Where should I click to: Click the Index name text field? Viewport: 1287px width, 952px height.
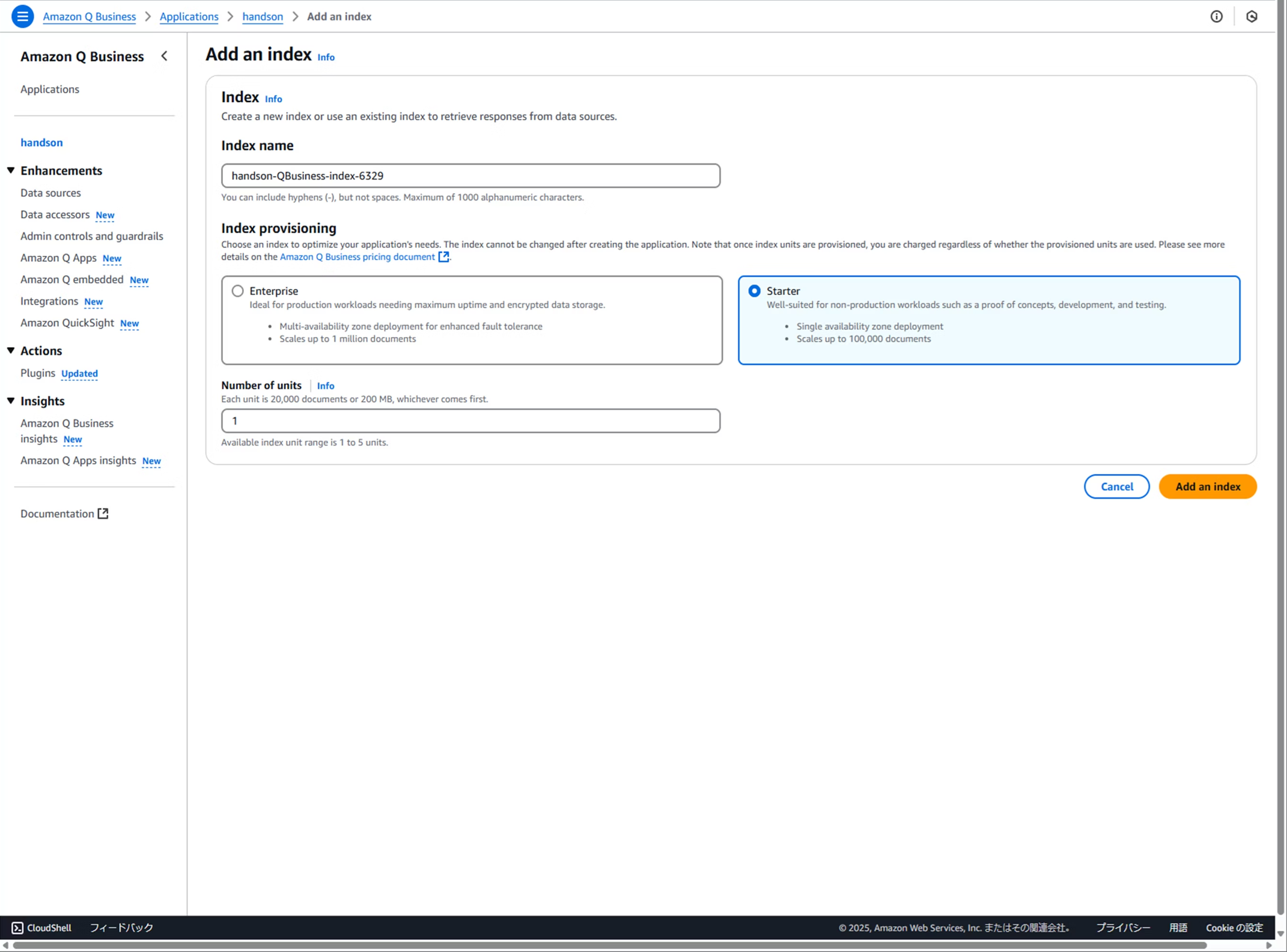click(470, 175)
